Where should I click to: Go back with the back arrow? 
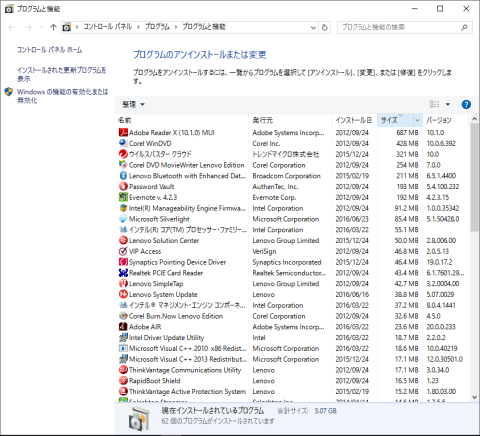click(12, 27)
